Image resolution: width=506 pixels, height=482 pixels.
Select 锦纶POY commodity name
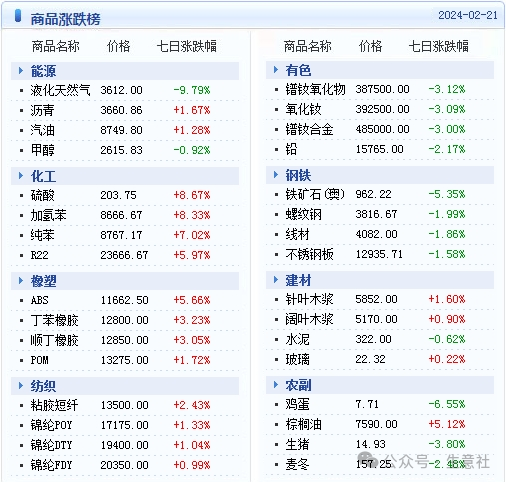click(x=51, y=425)
